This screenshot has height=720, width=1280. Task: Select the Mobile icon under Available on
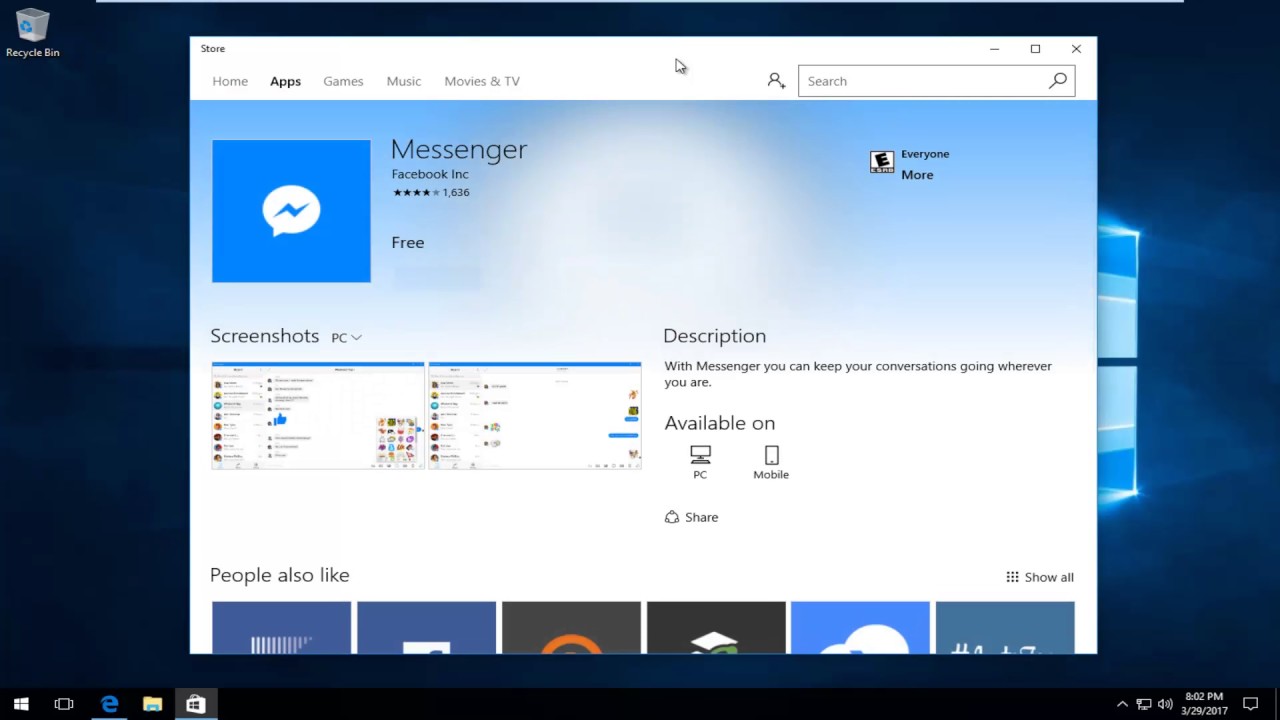pyautogui.click(x=771, y=453)
